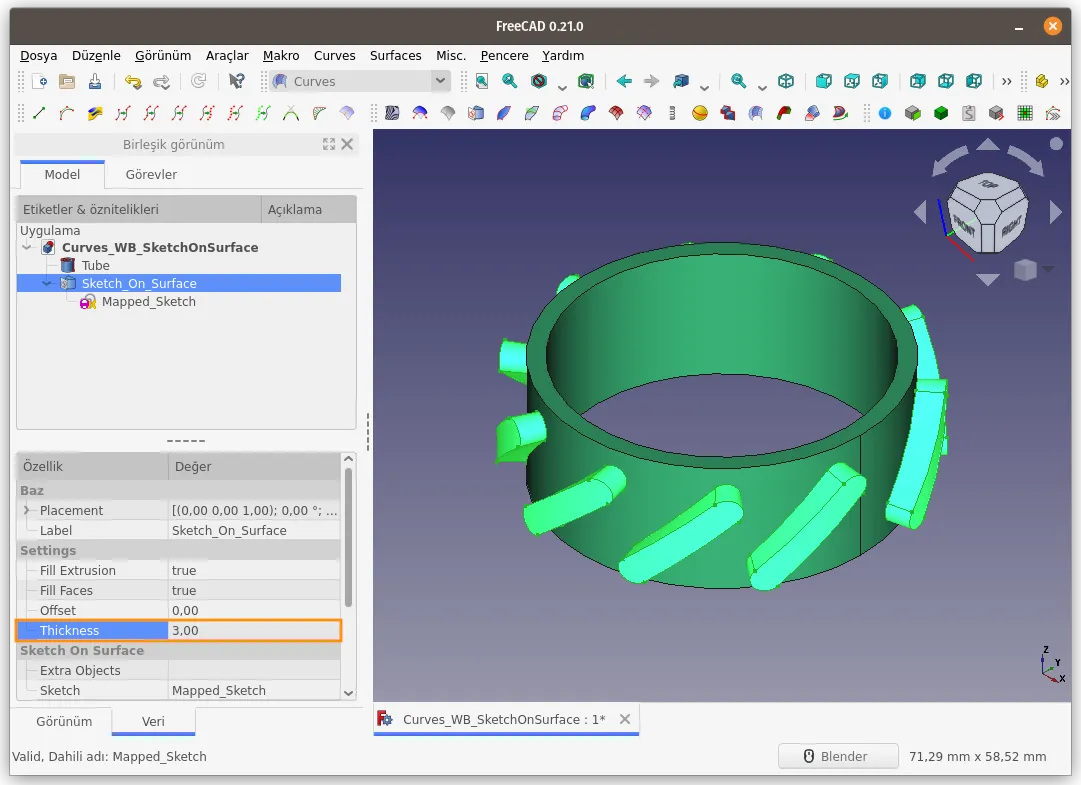Select the Tube object in tree
This screenshot has height=785, width=1081.
click(x=95, y=265)
